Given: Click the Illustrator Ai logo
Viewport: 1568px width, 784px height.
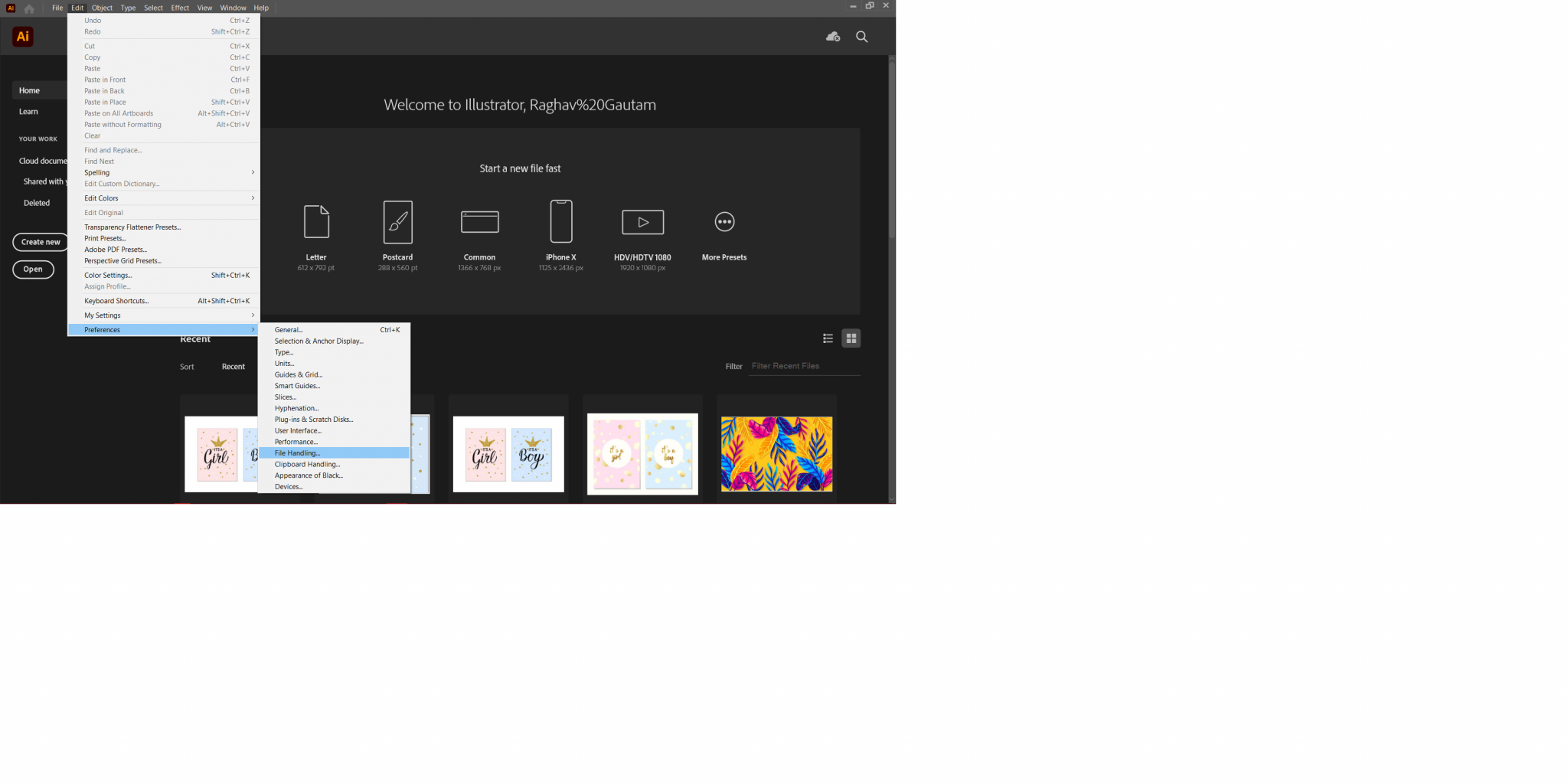Looking at the screenshot, I should click(x=23, y=36).
